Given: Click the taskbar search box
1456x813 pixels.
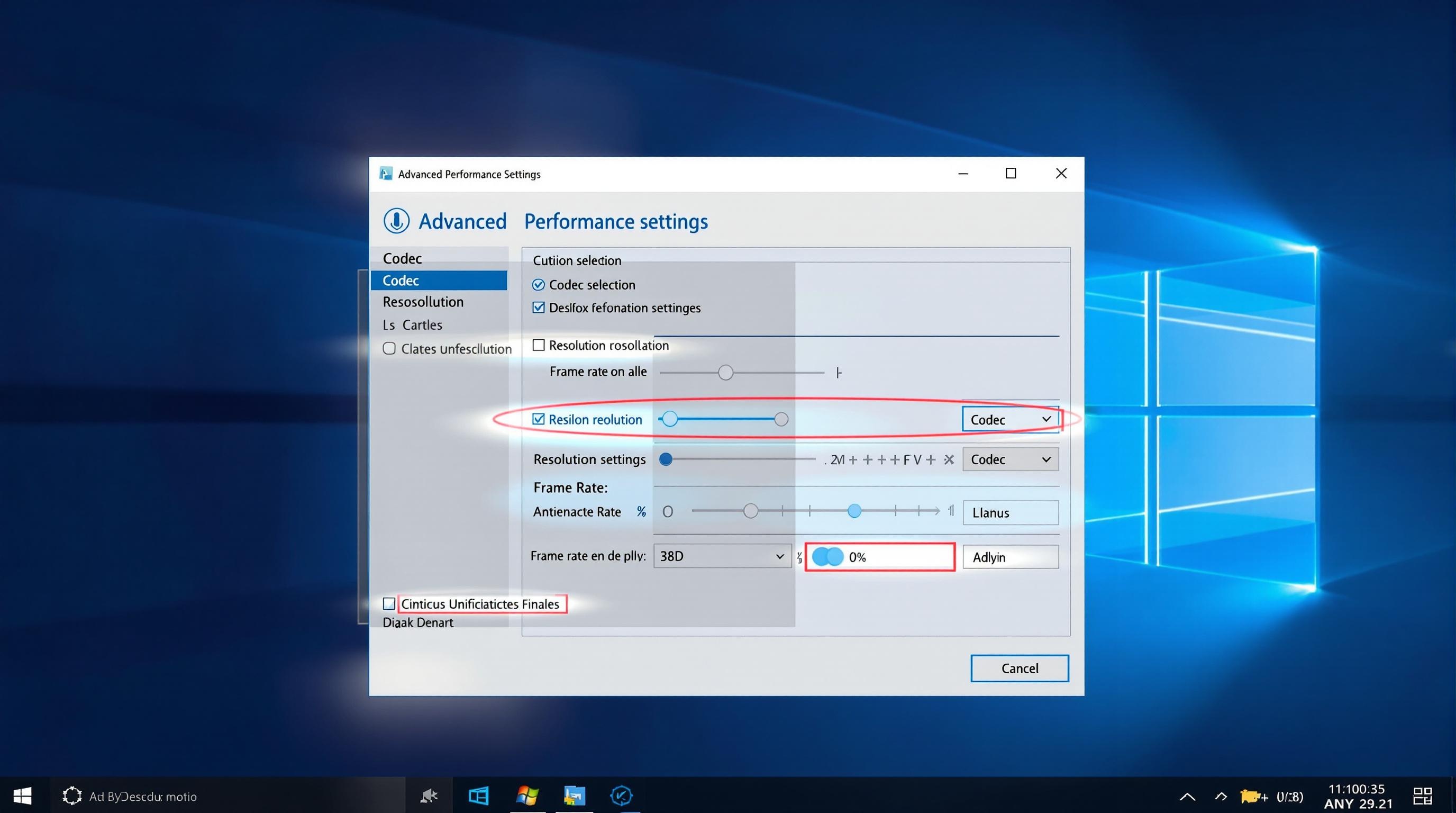Looking at the screenshot, I should point(228,796).
